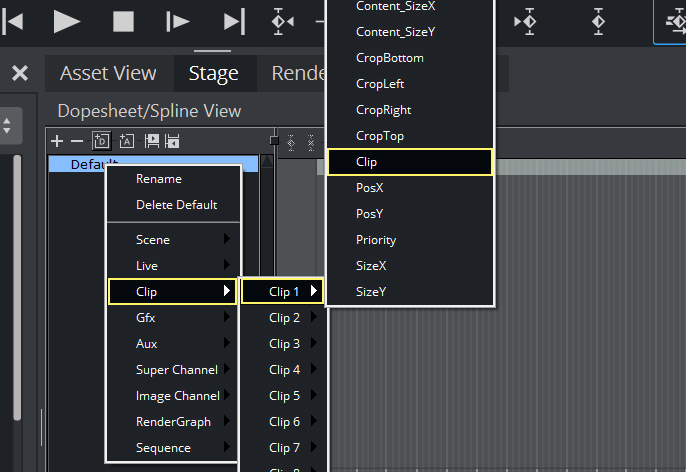This screenshot has width=686, height=472.
Task: Select the Stage tab
Action: [x=213, y=73]
